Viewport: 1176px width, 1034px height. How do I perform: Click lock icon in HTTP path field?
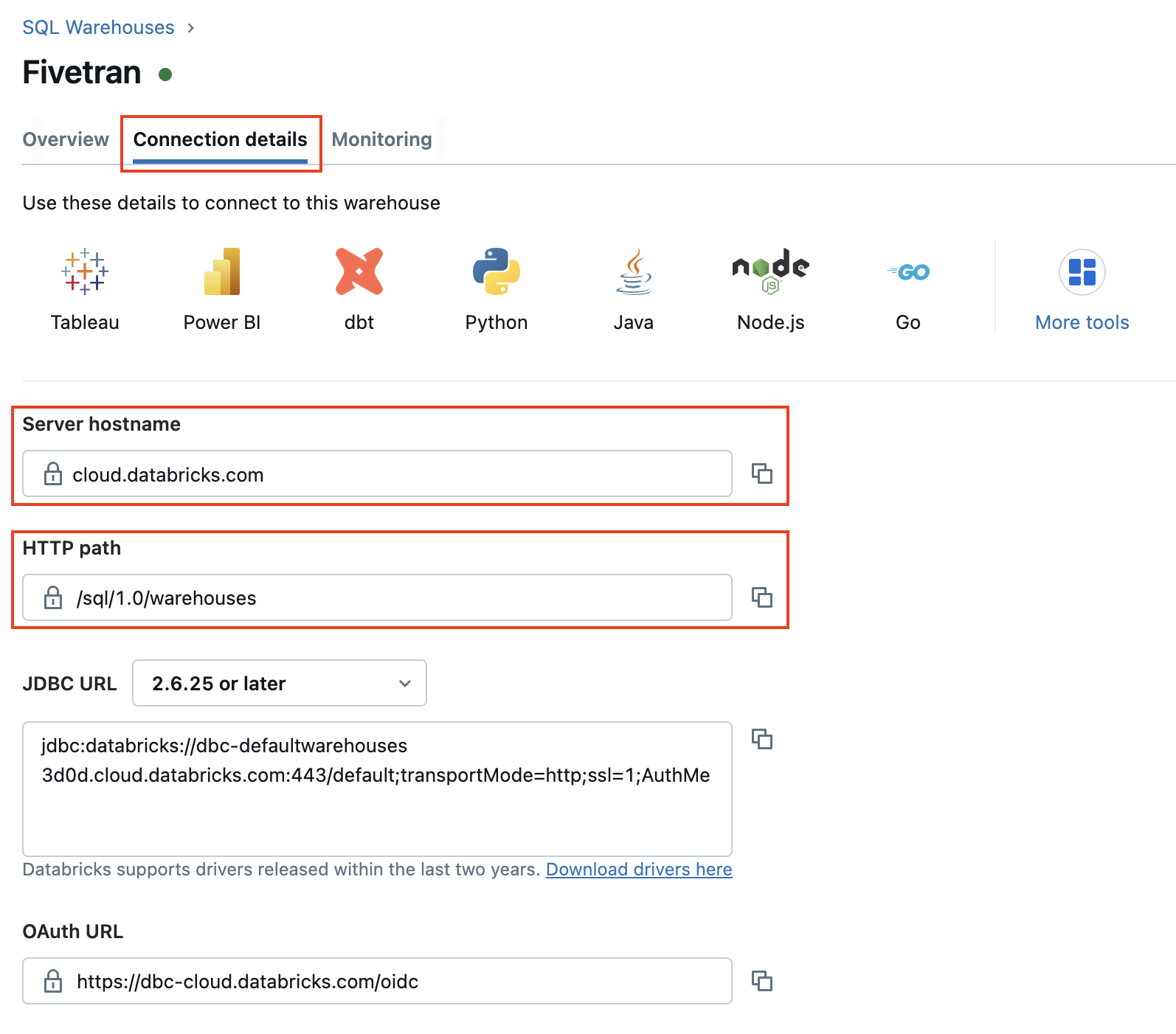pos(53,597)
